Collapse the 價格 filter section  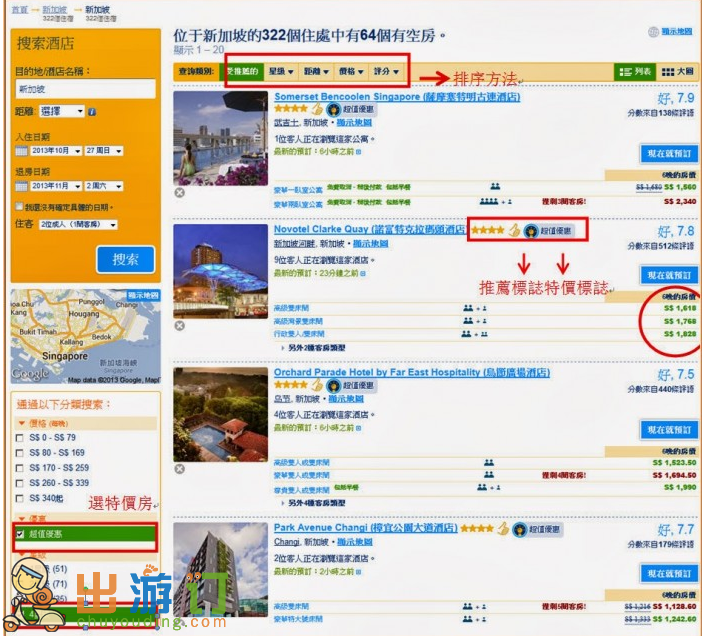21,423
